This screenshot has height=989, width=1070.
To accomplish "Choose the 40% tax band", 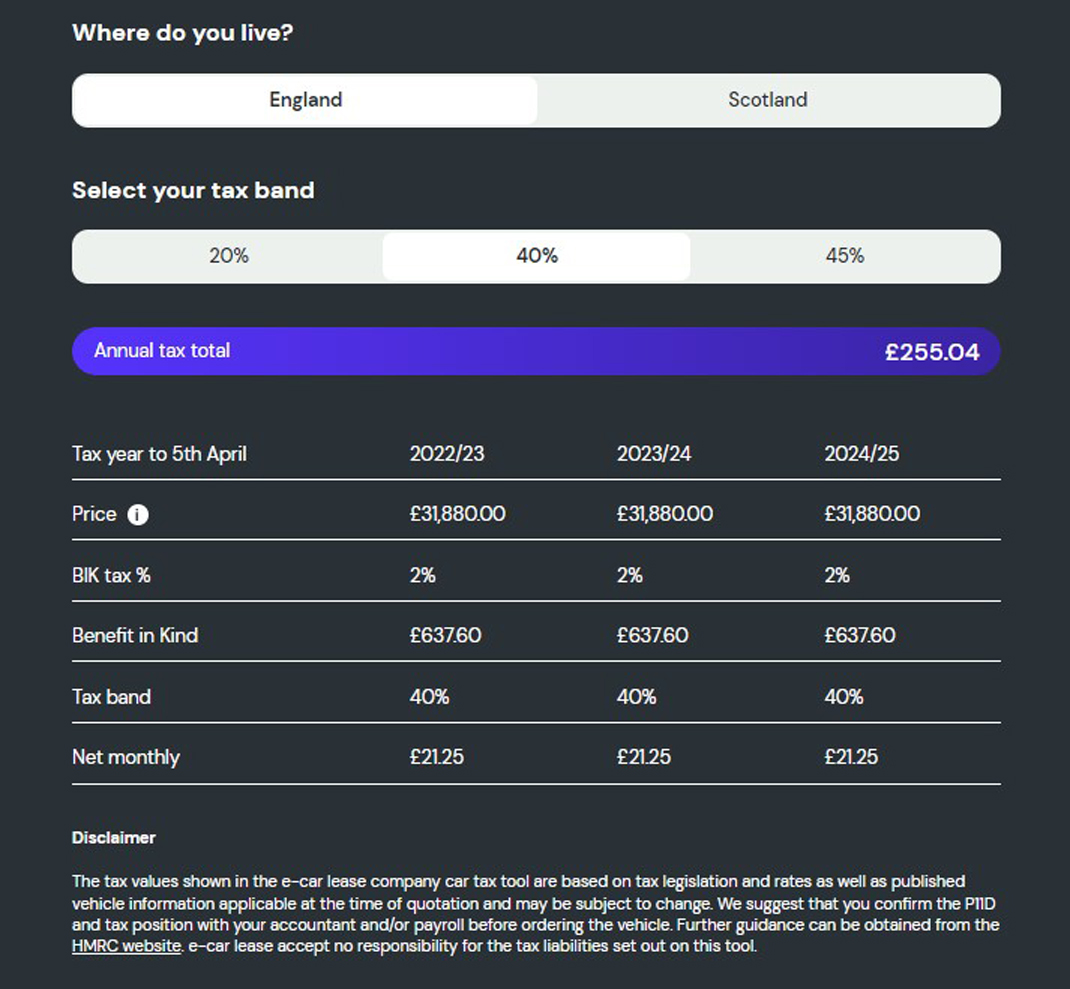I will click(x=536, y=256).
